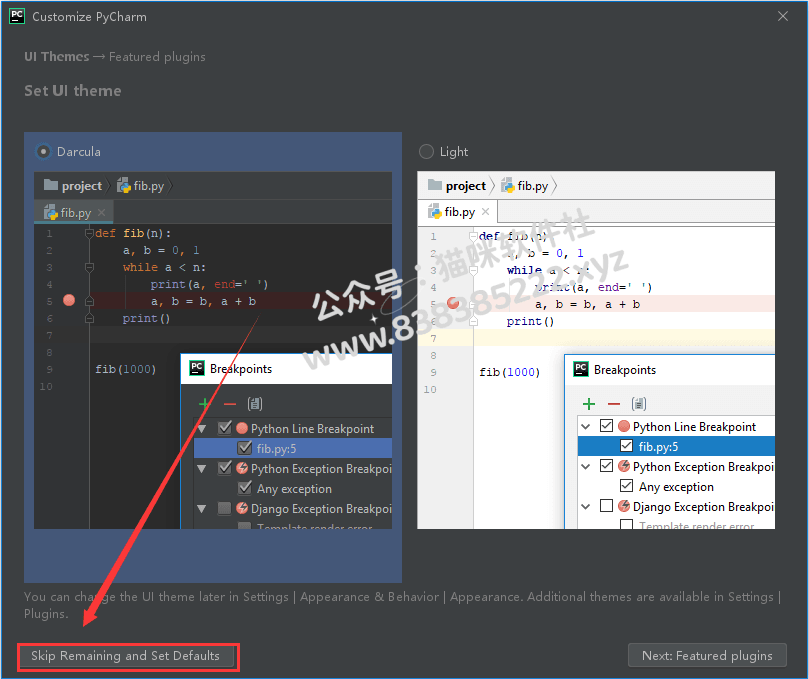Image resolution: width=809 pixels, height=679 pixels.
Task: Toggle Python Line Breakpoint checkbox in Light preview
Action: tap(606, 426)
